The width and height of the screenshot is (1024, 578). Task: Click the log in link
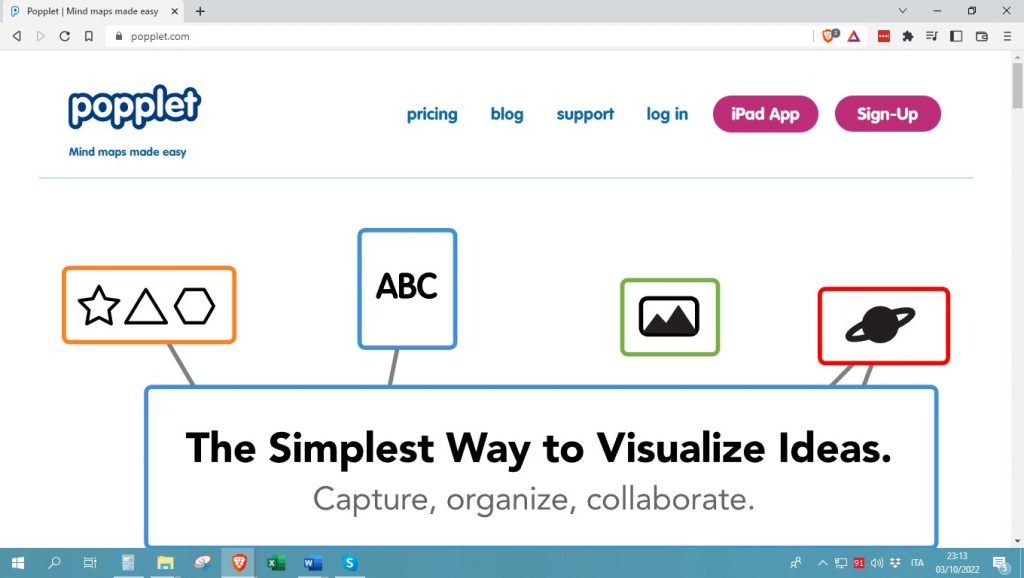tap(667, 114)
